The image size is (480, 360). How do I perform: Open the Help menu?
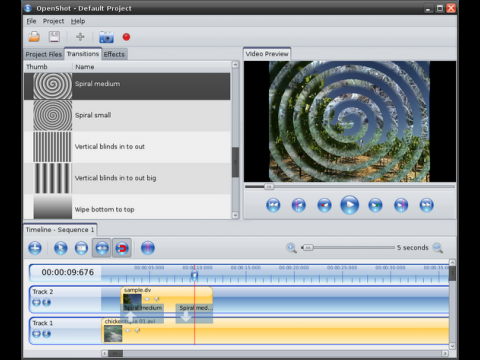click(78, 21)
